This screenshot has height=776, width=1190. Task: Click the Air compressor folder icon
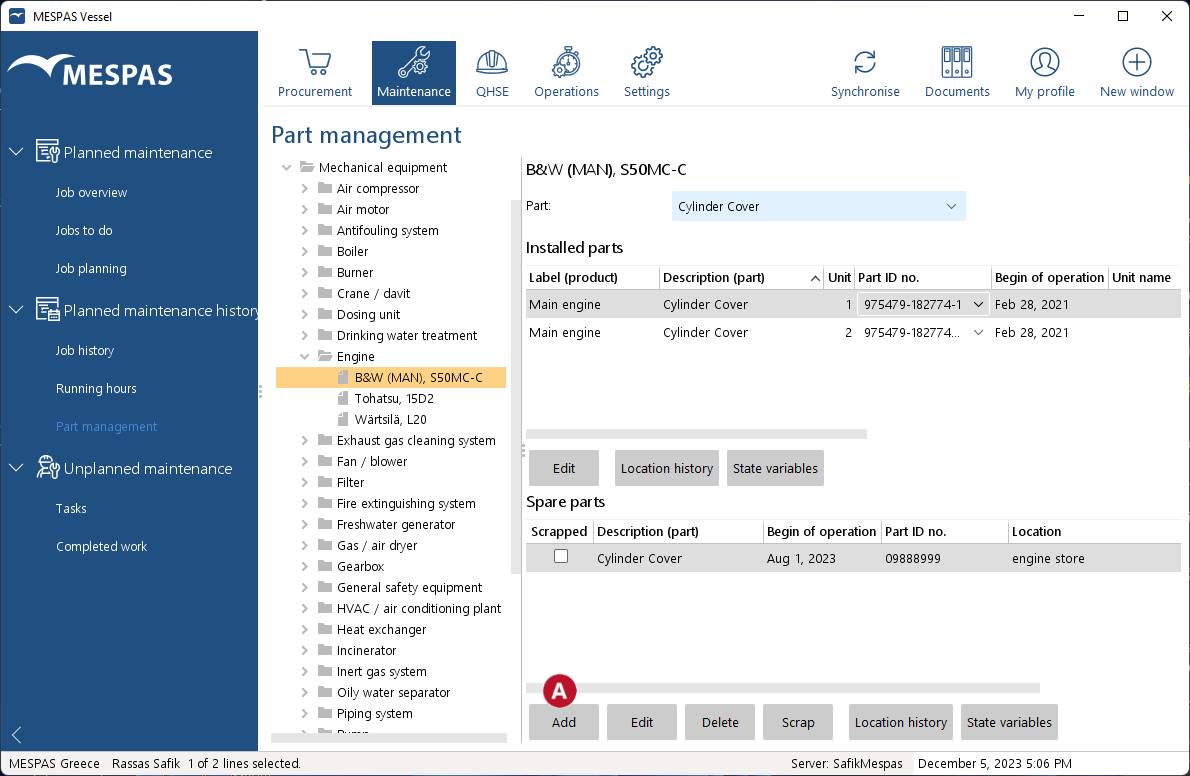[325, 188]
